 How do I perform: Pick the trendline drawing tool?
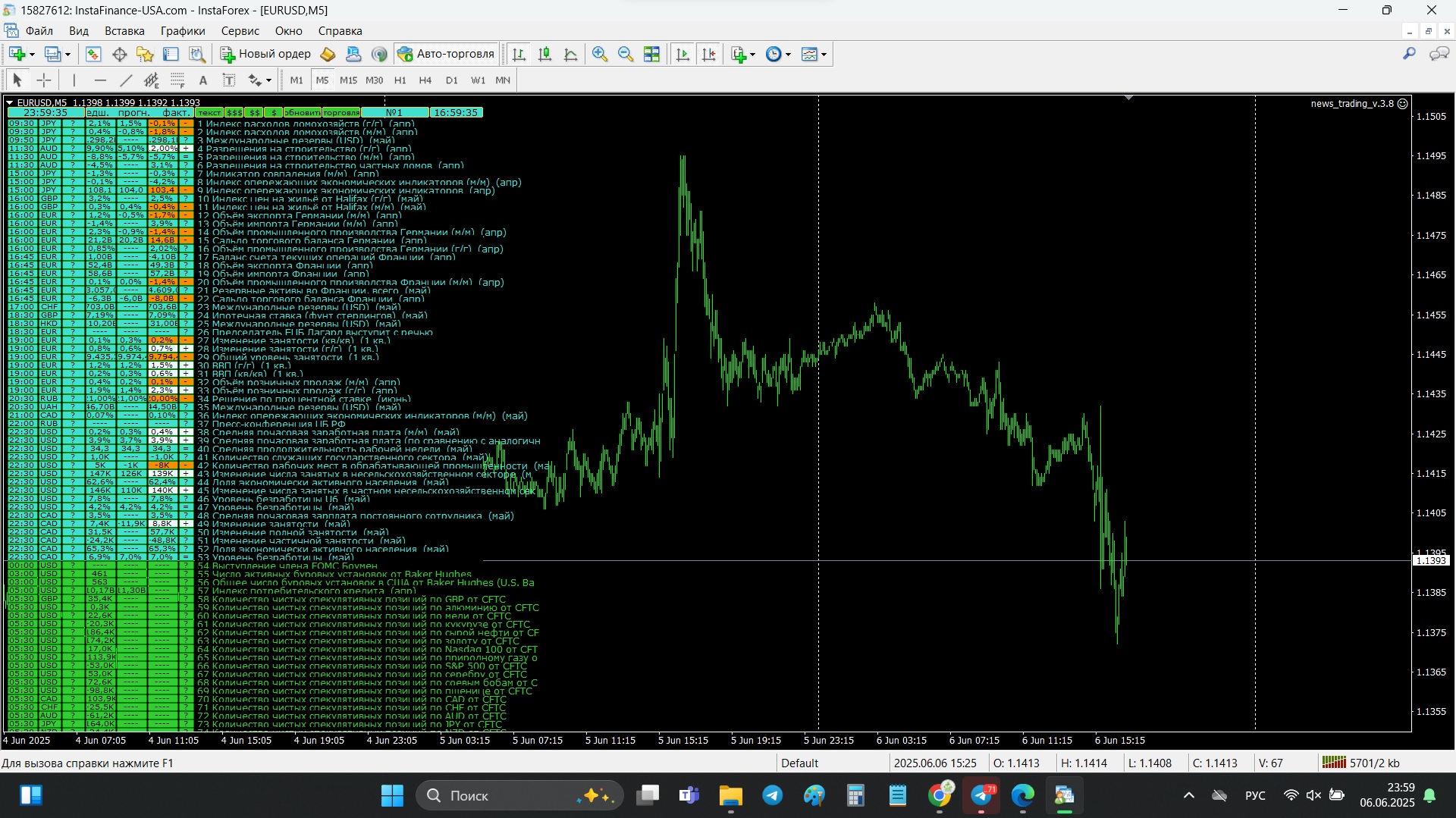point(126,80)
